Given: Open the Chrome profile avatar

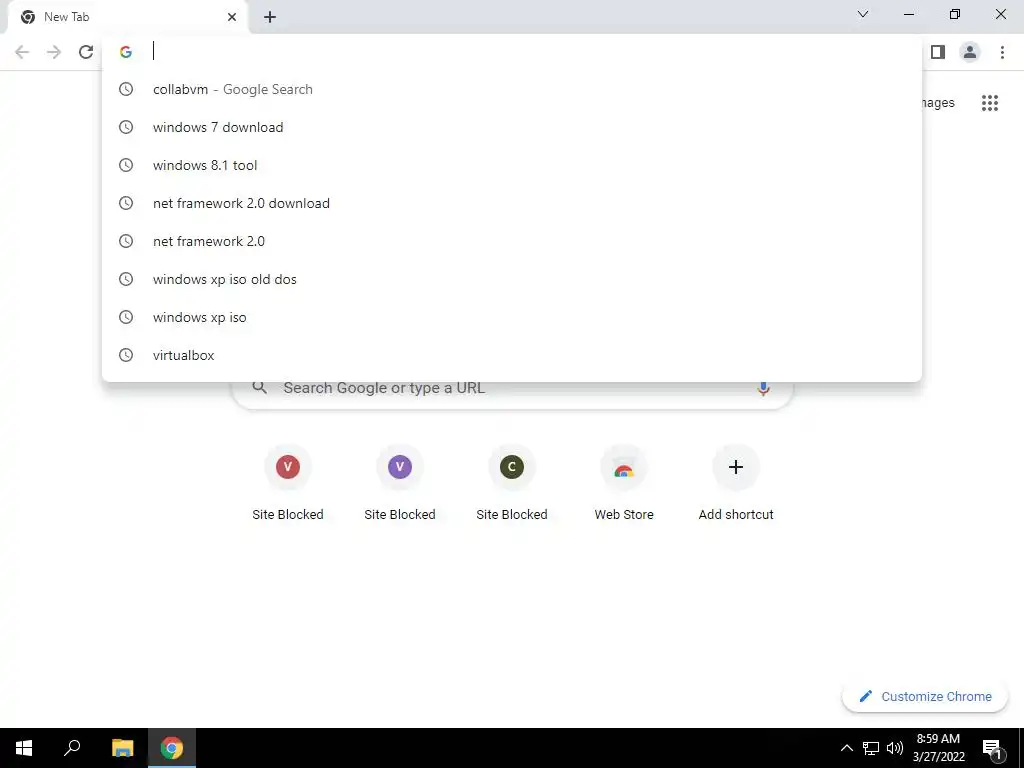Looking at the screenshot, I should [970, 52].
